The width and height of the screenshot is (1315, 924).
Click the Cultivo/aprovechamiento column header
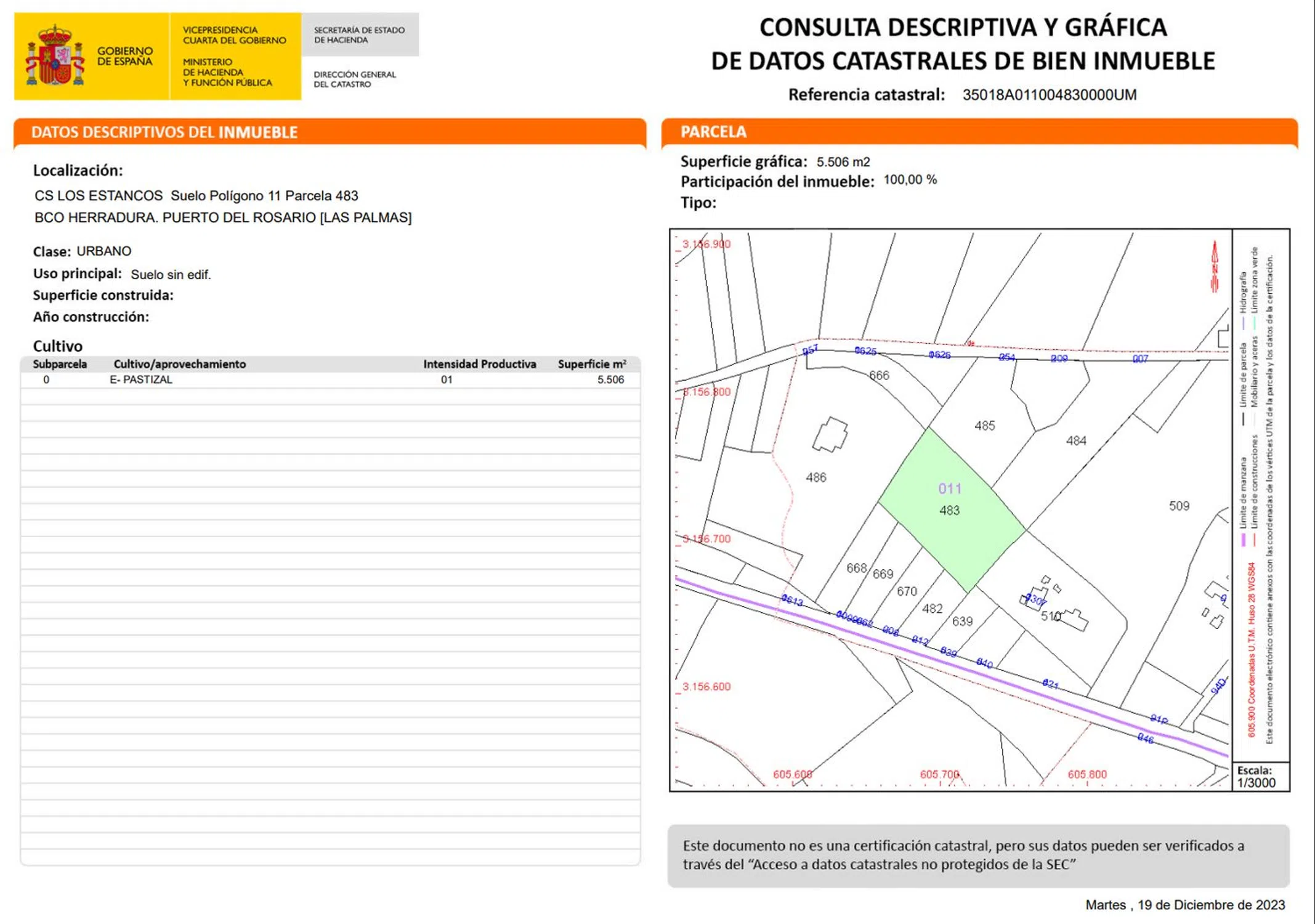(180, 364)
